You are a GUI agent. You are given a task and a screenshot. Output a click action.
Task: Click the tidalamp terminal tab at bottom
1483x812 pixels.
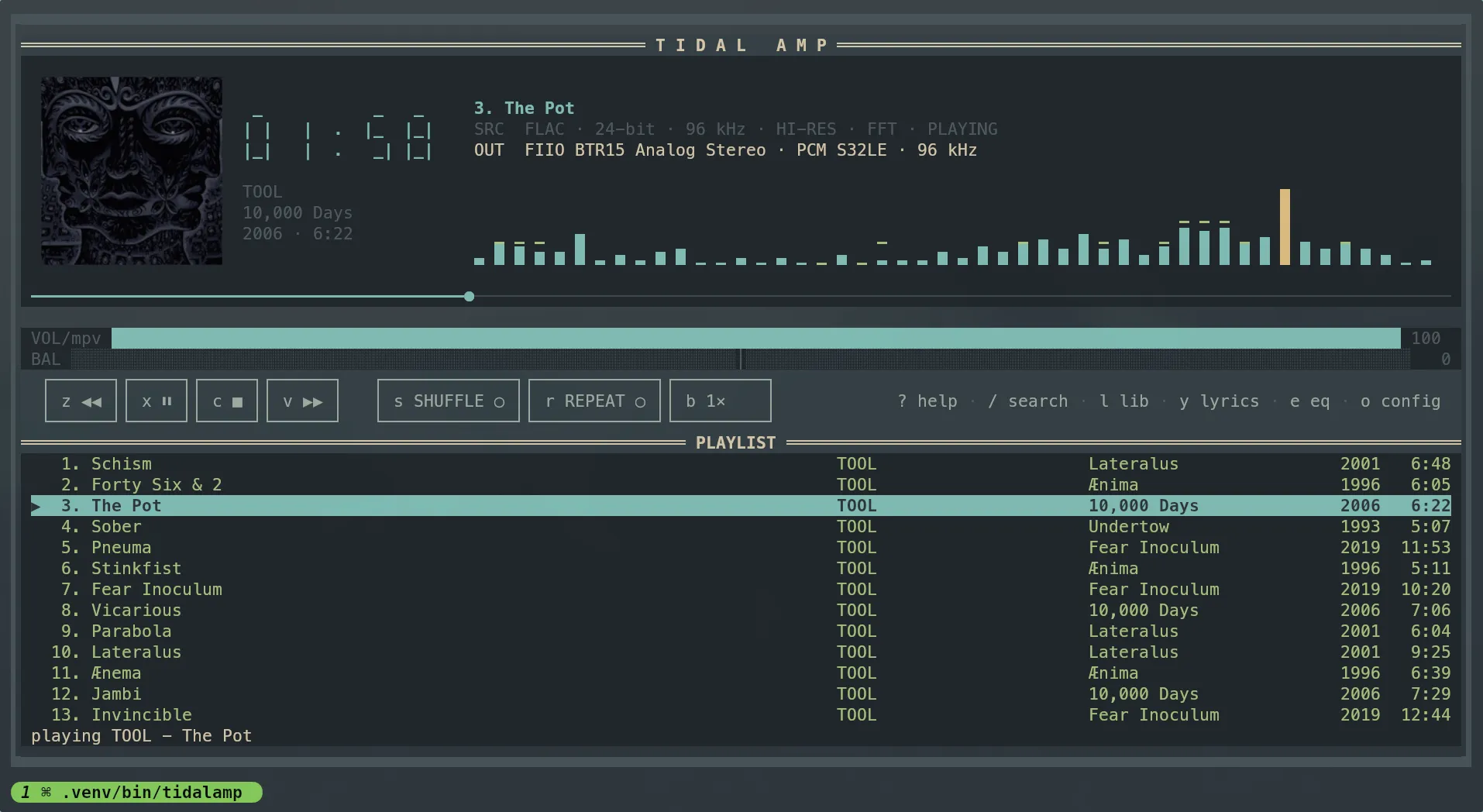click(137, 792)
